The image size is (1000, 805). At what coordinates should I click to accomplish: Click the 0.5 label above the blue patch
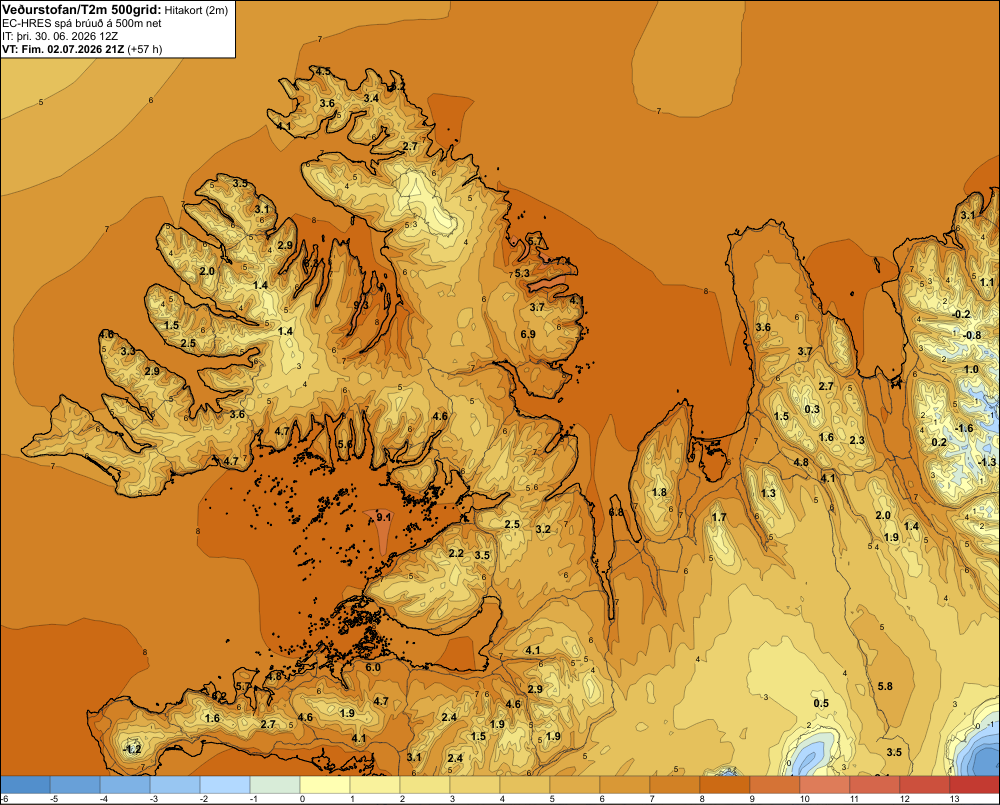(821, 703)
